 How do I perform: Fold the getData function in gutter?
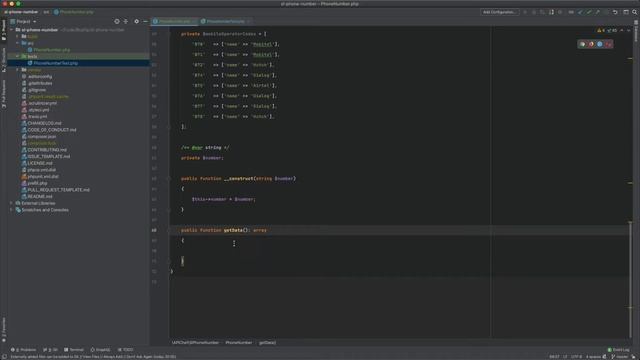click(x=169, y=230)
